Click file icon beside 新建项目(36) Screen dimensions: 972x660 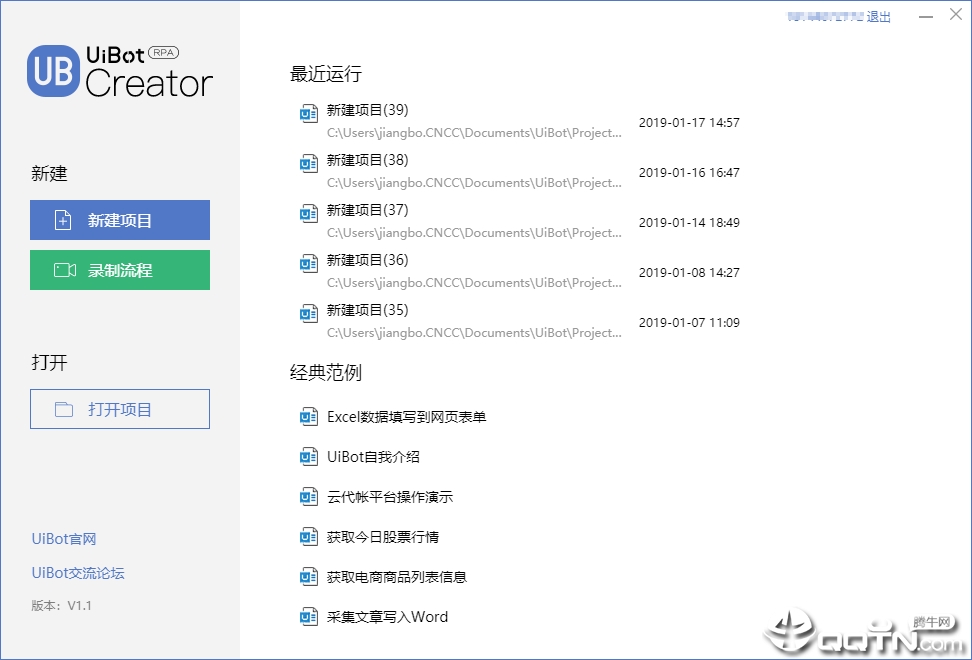tap(309, 264)
